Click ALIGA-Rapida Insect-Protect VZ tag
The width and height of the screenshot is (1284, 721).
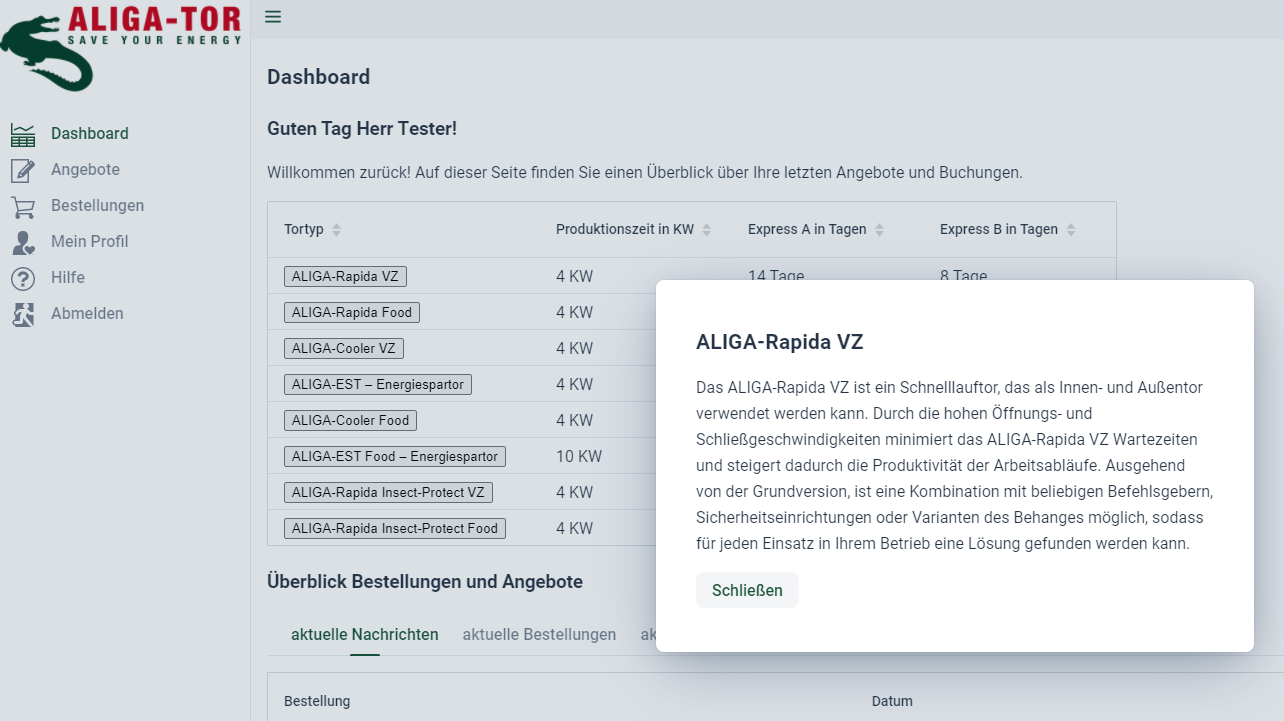[x=389, y=493]
